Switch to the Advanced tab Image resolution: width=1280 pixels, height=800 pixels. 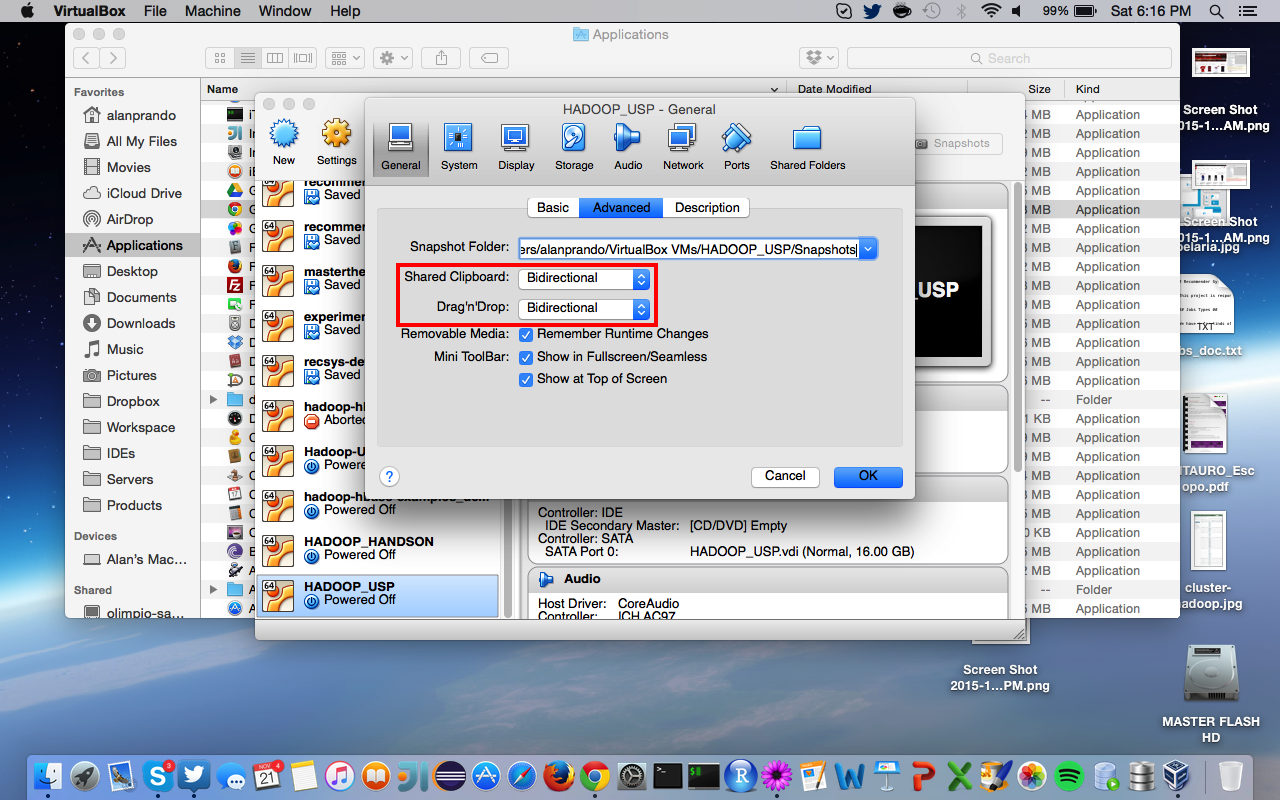621,208
